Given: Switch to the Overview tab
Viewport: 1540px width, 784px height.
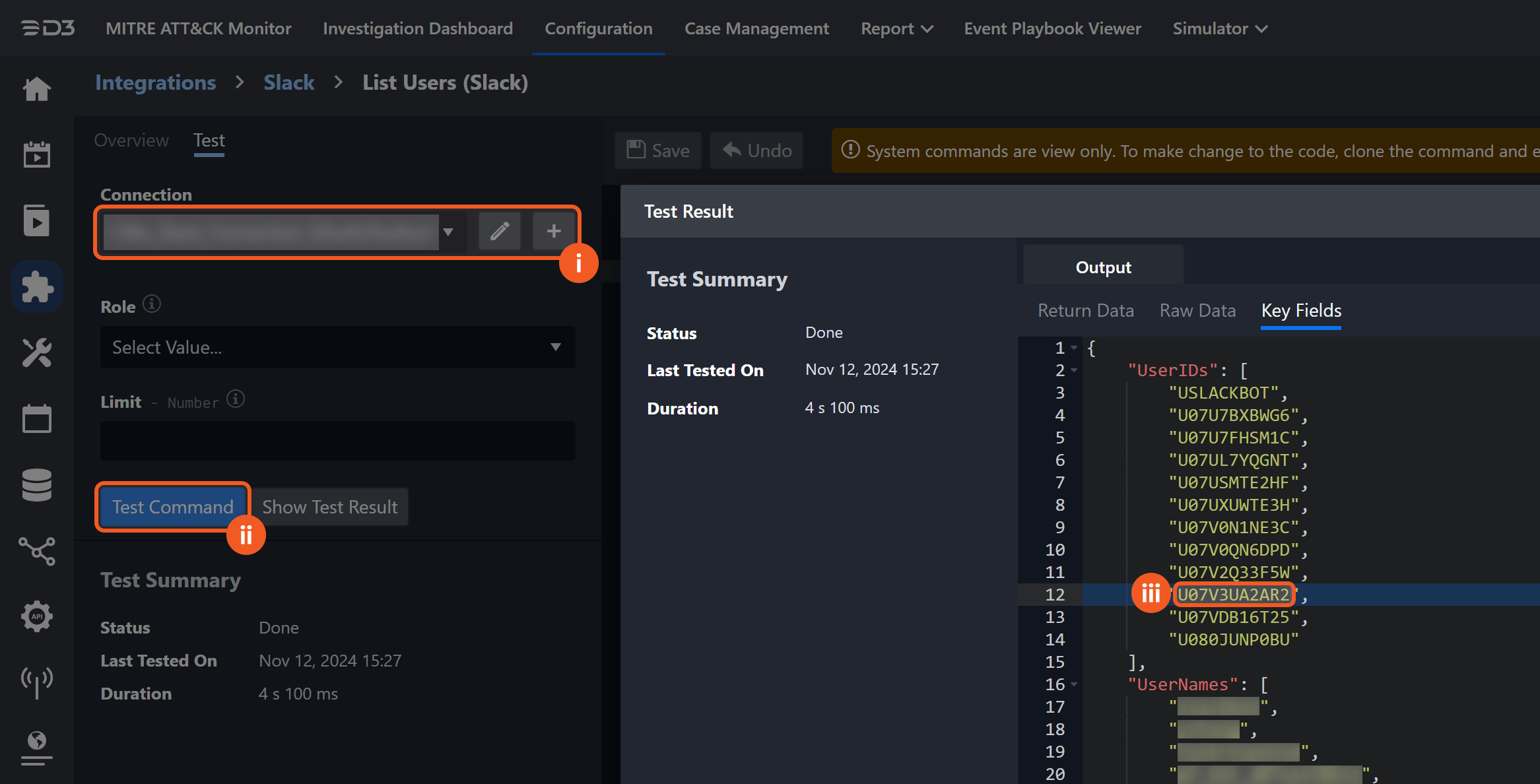Looking at the screenshot, I should click(x=131, y=140).
